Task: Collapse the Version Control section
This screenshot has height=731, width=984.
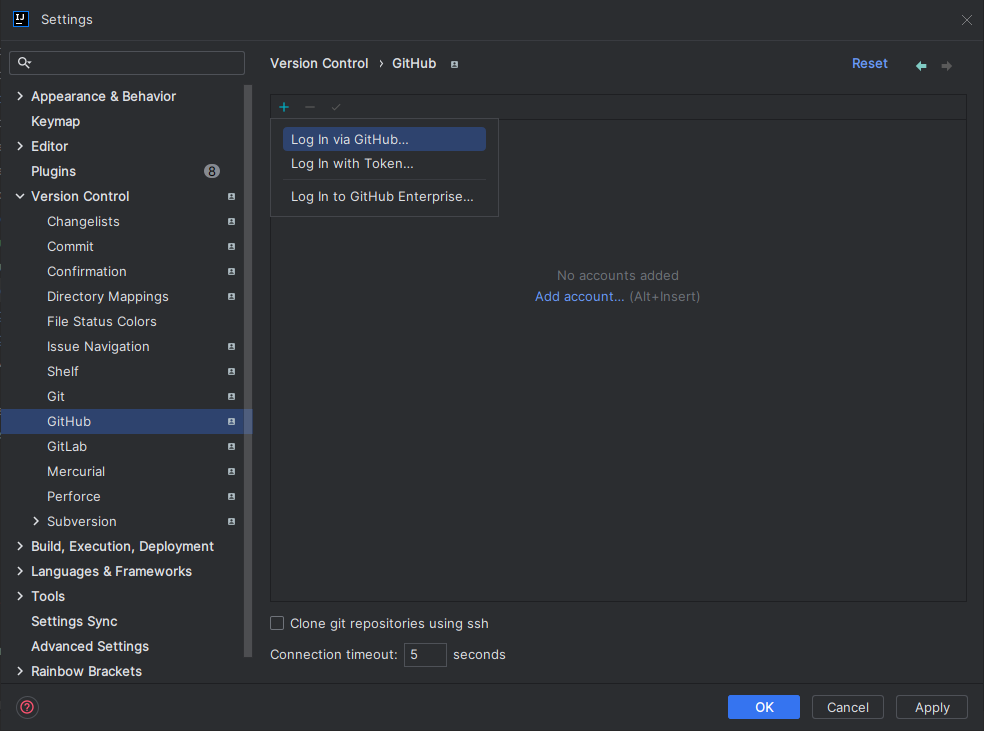Action: [20, 196]
